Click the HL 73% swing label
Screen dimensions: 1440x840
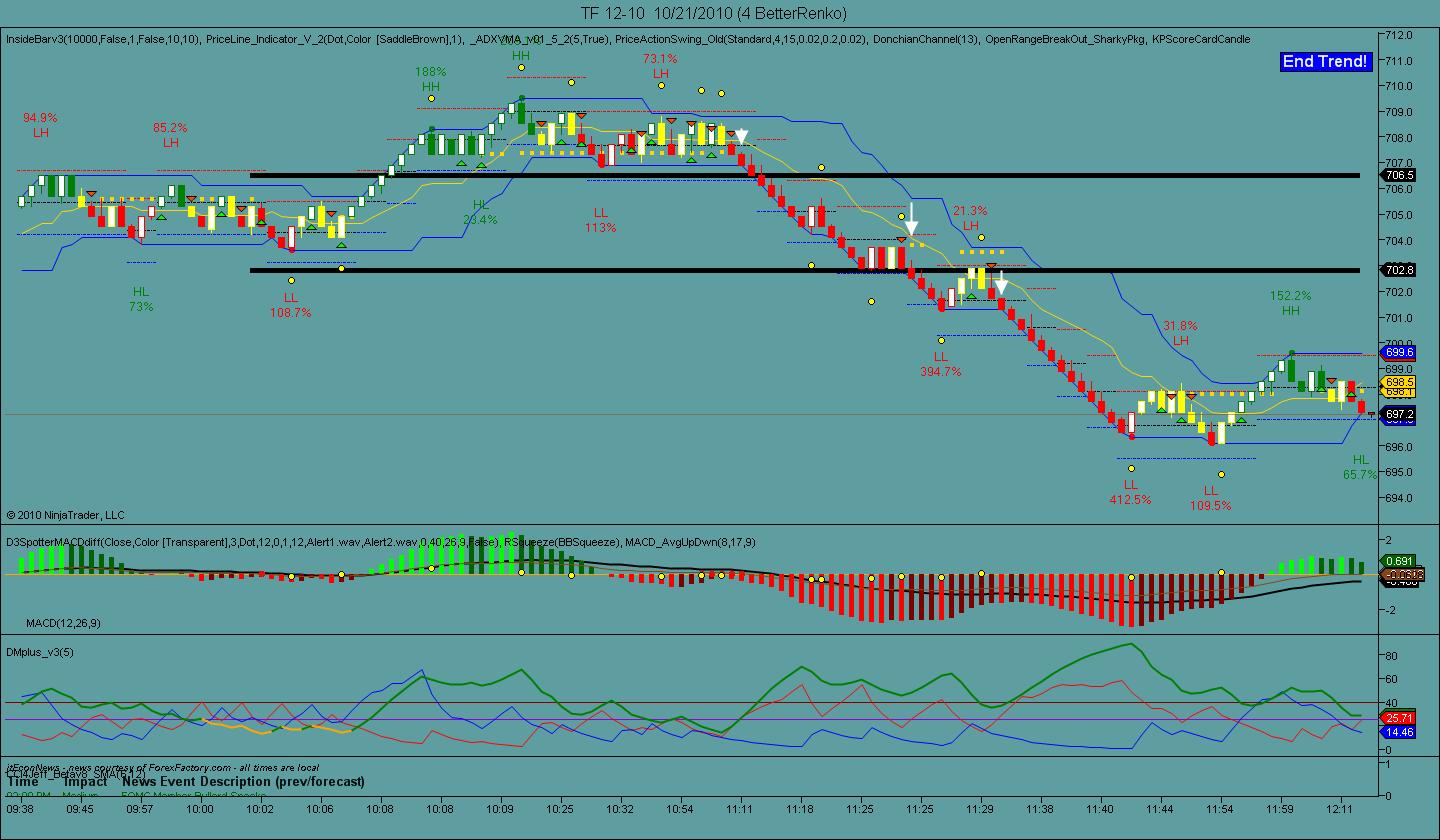click(141, 299)
